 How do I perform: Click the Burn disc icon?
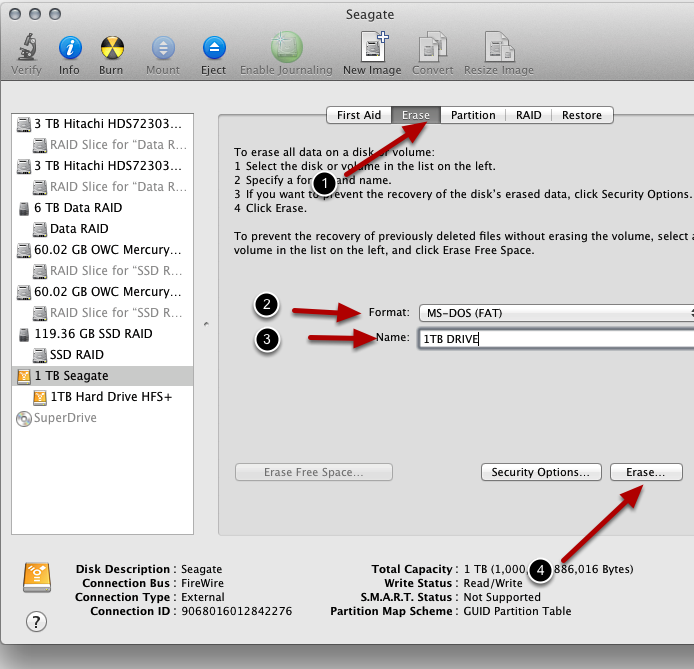coord(111,48)
